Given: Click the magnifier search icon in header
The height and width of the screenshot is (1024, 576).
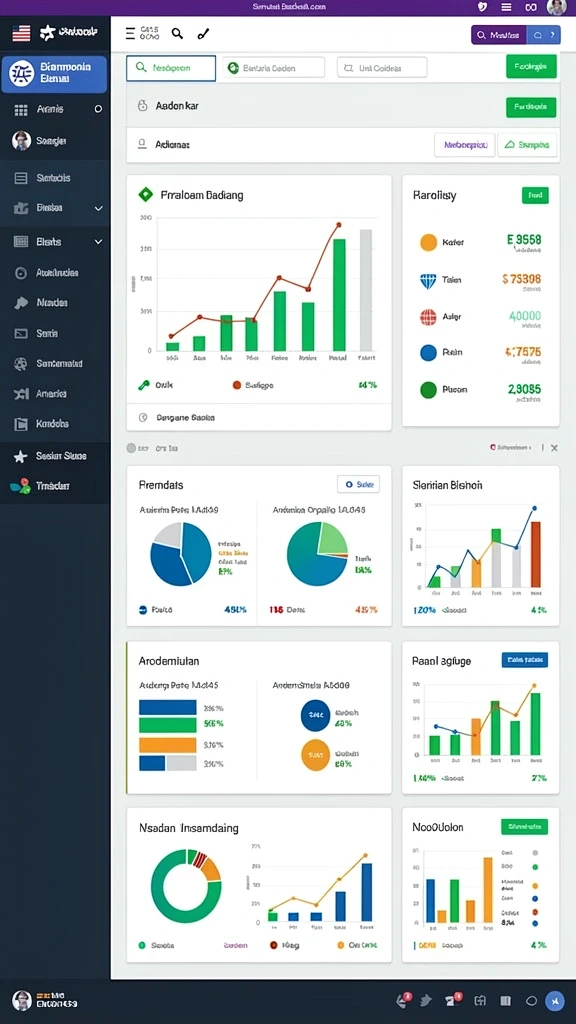Looking at the screenshot, I should (x=177, y=33).
